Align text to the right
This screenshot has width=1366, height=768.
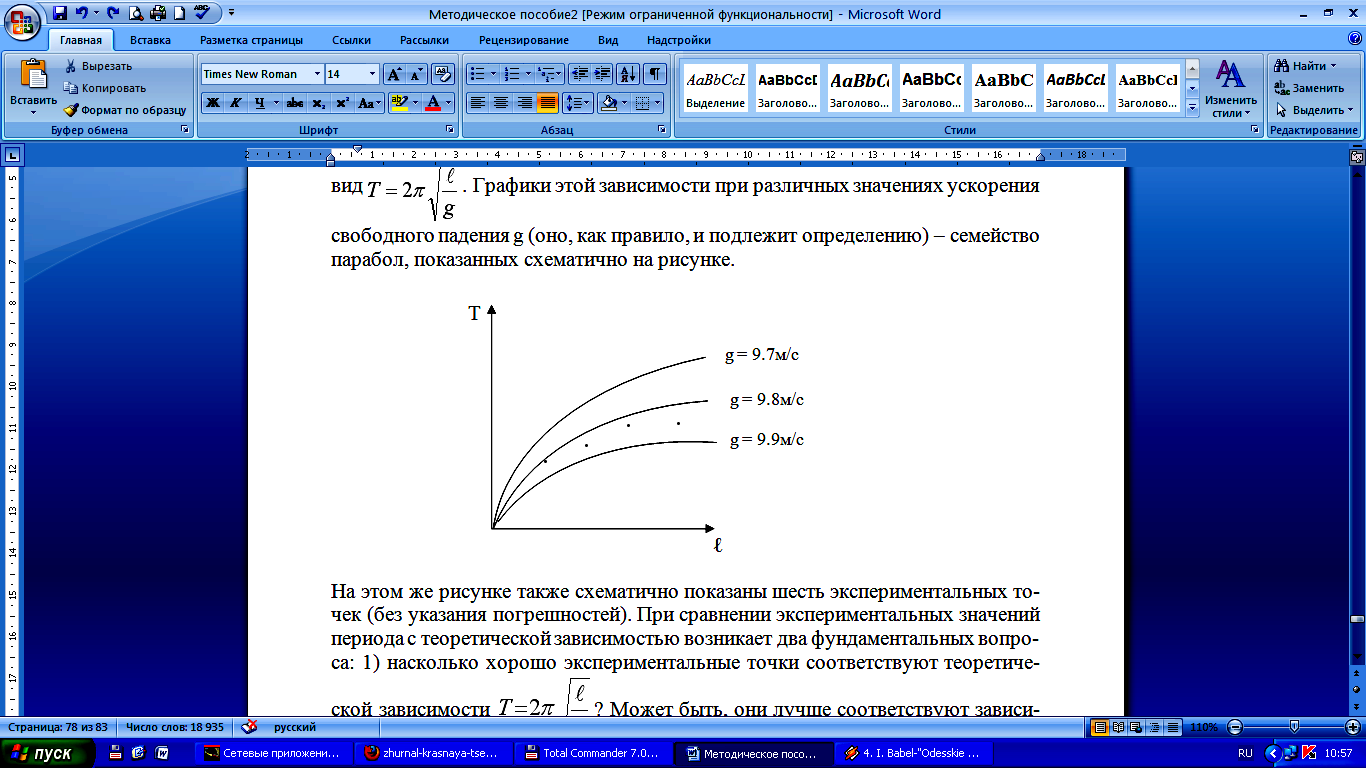tap(524, 102)
